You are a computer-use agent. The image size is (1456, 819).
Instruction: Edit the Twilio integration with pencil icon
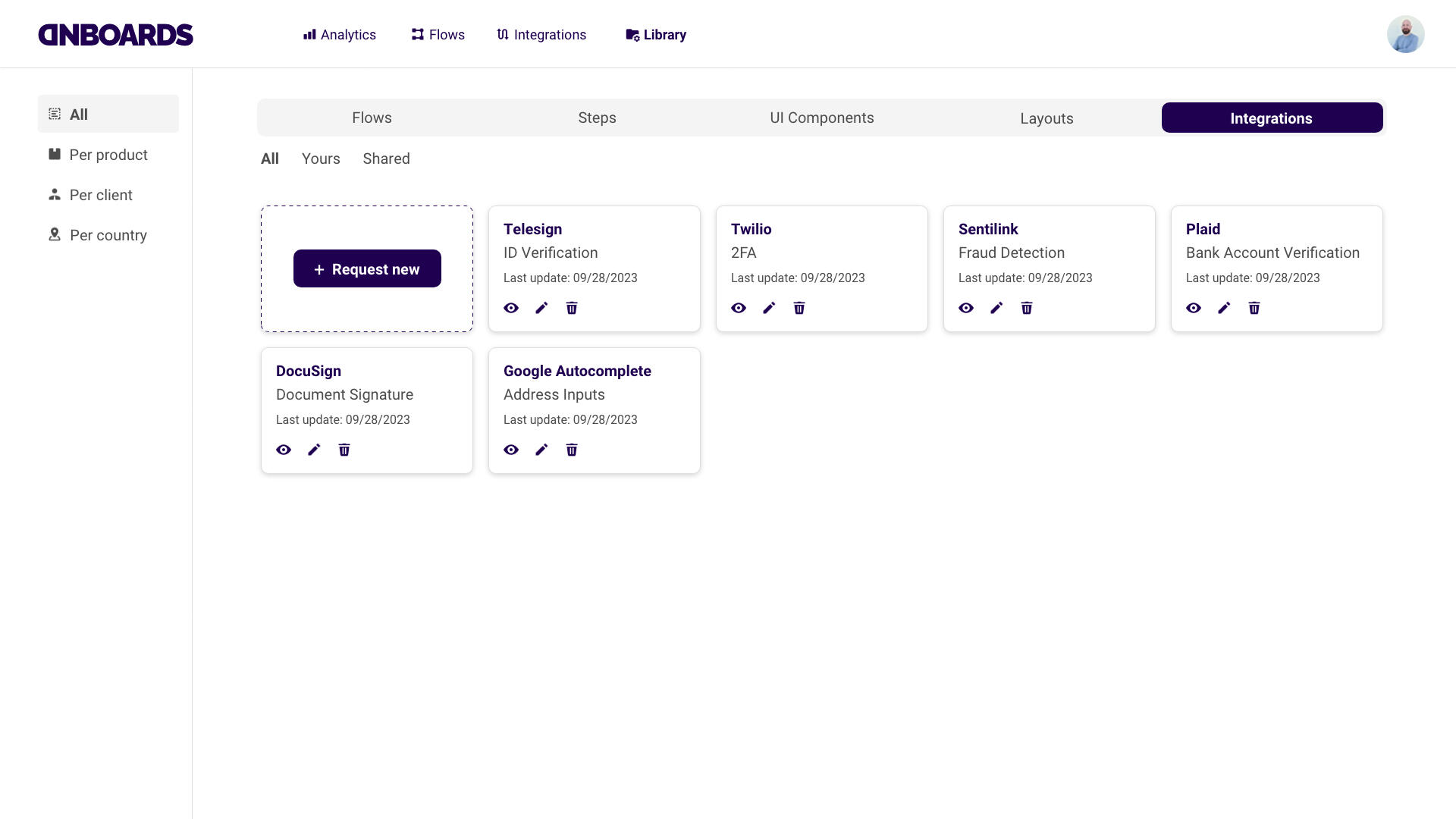769,308
